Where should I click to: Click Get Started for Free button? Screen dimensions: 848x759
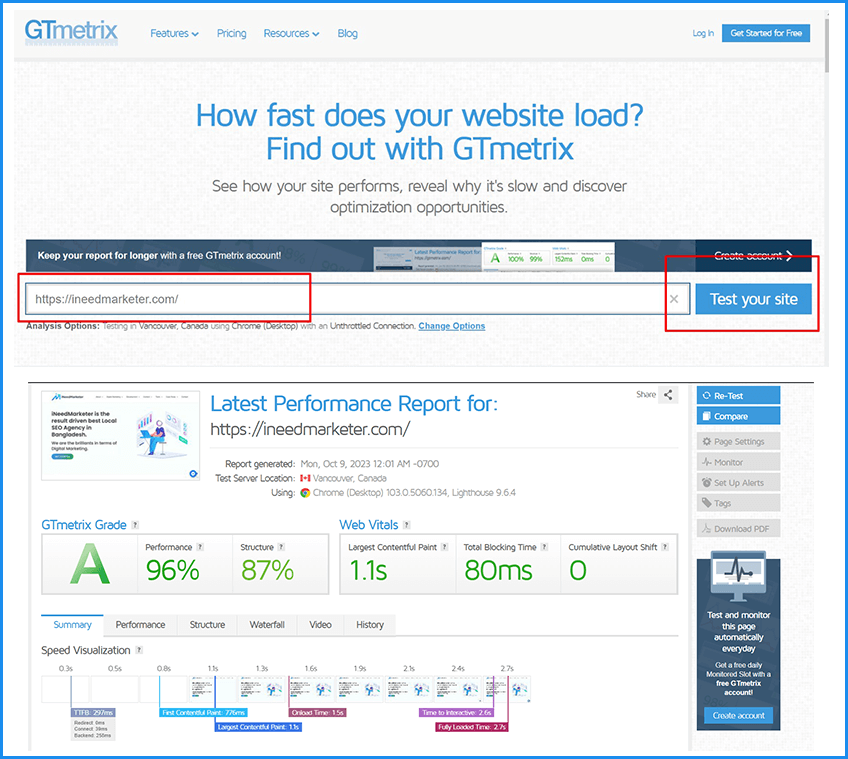[x=766, y=33]
